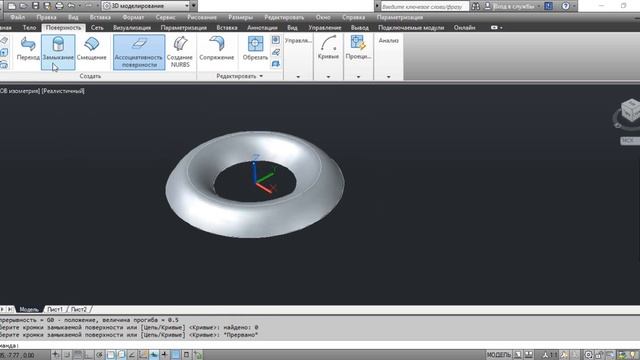The width and height of the screenshot is (640, 360).
Task: Open the Подключаемые модули ribbon tab
Action: pos(411,28)
